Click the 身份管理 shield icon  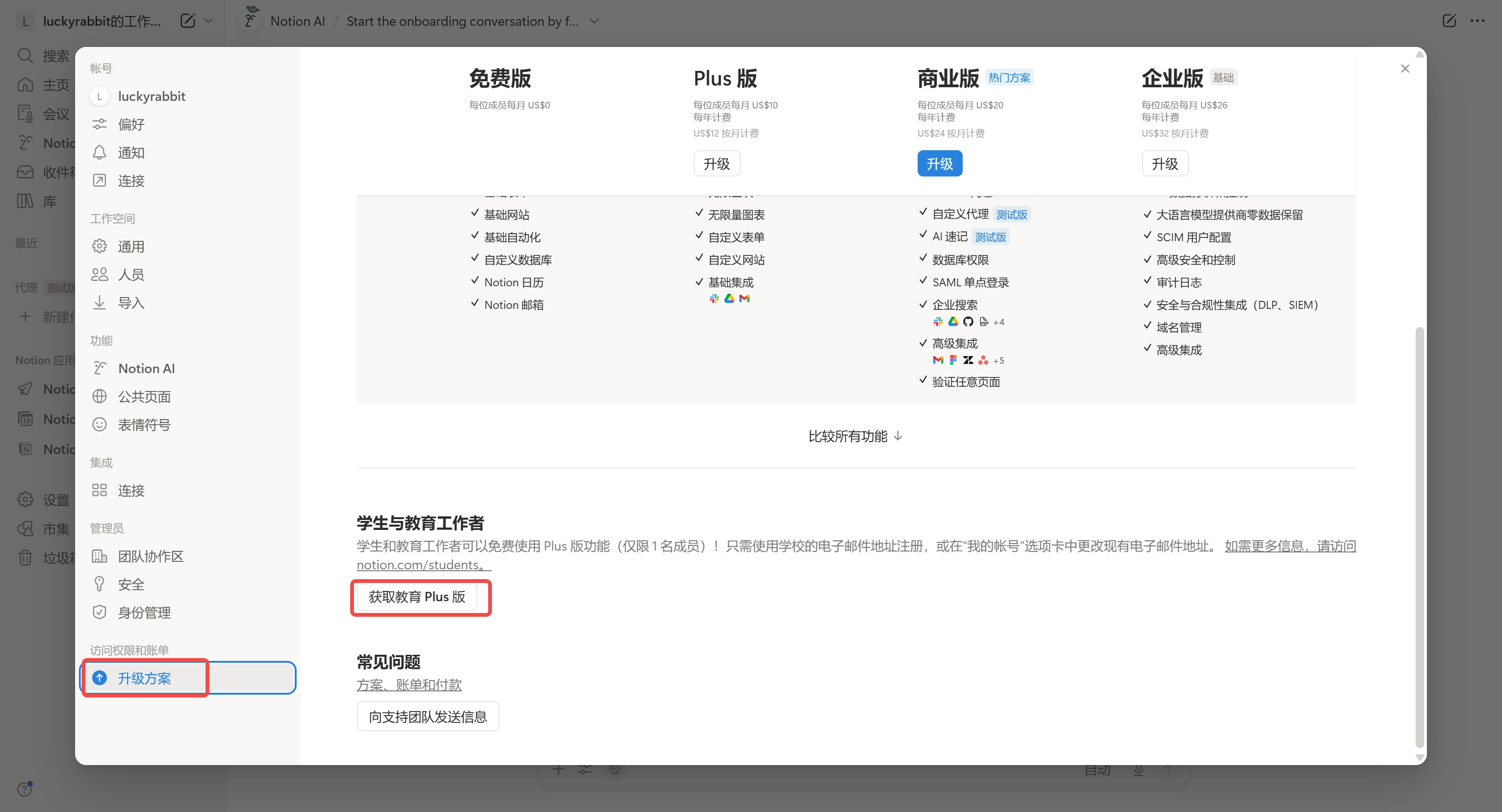(x=100, y=612)
